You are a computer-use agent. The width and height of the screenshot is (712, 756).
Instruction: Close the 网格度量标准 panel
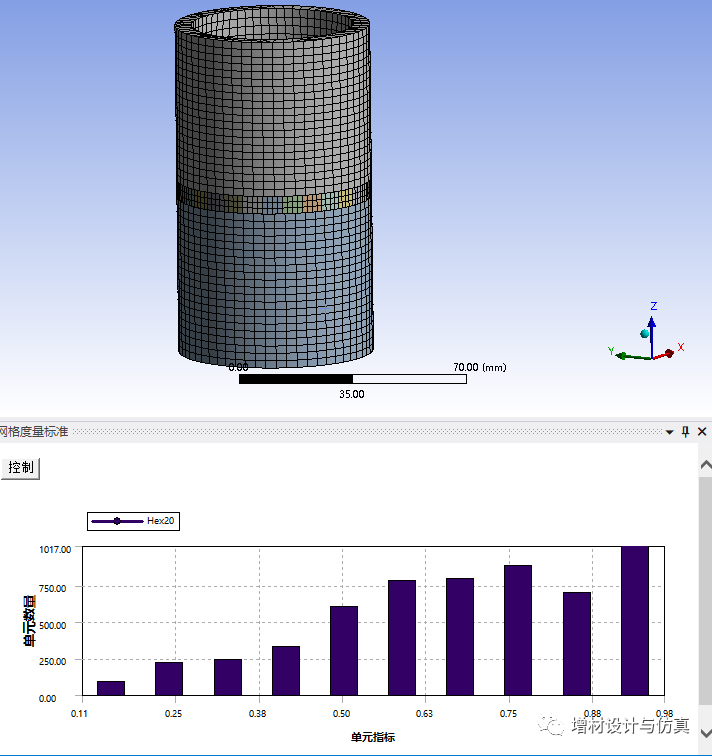pos(702,432)
